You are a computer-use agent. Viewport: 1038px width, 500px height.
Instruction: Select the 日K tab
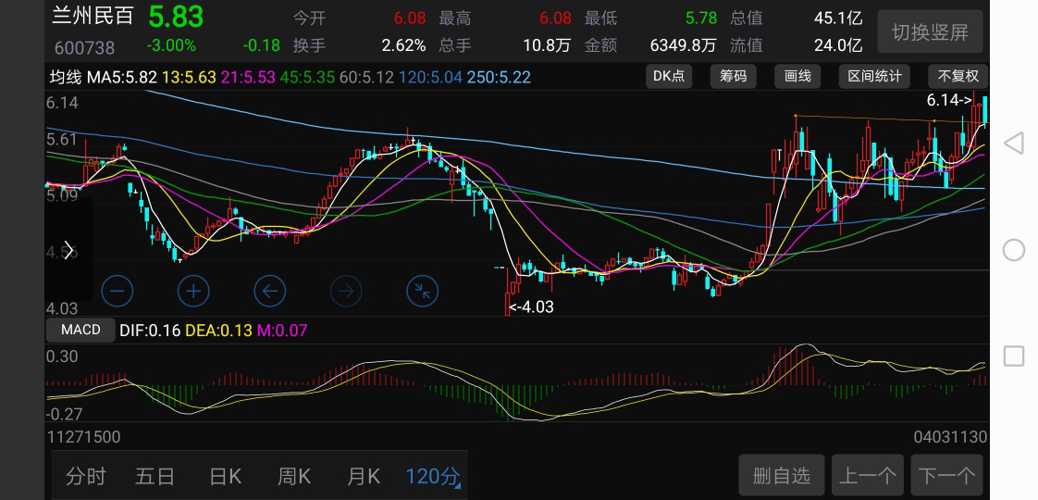click(225, 475)
